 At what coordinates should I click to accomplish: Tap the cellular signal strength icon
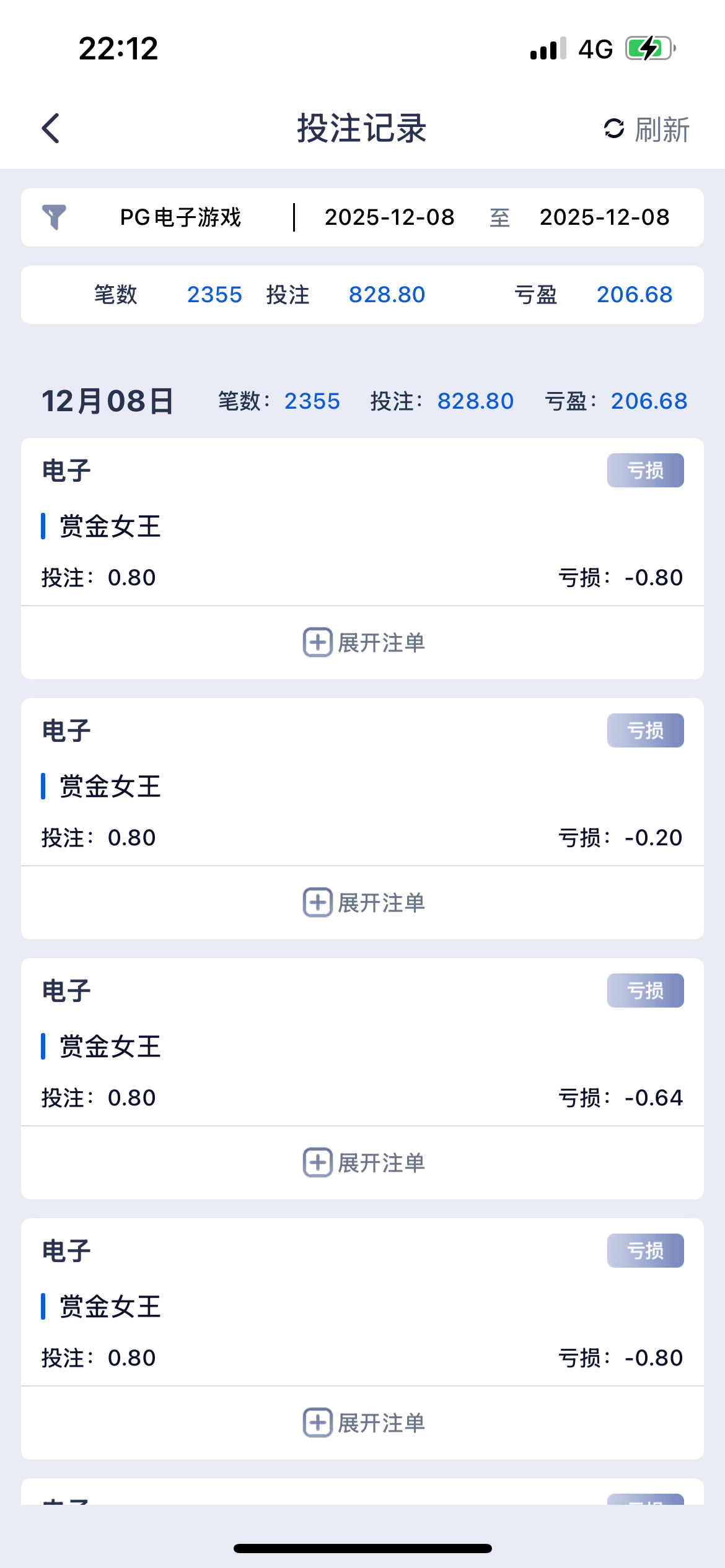(548, 48)
